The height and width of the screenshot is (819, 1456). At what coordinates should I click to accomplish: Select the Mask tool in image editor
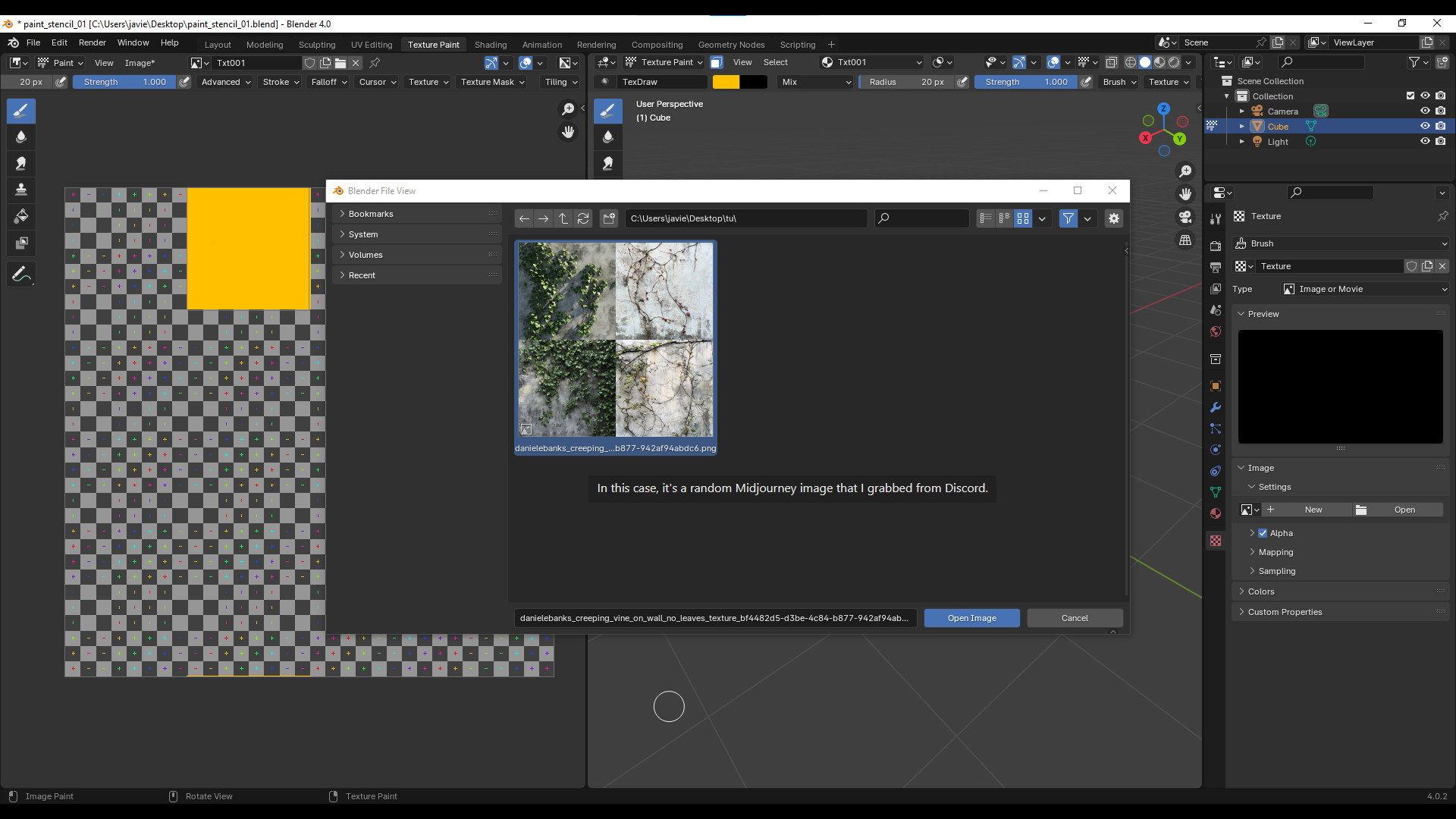(x=21, y=243)
